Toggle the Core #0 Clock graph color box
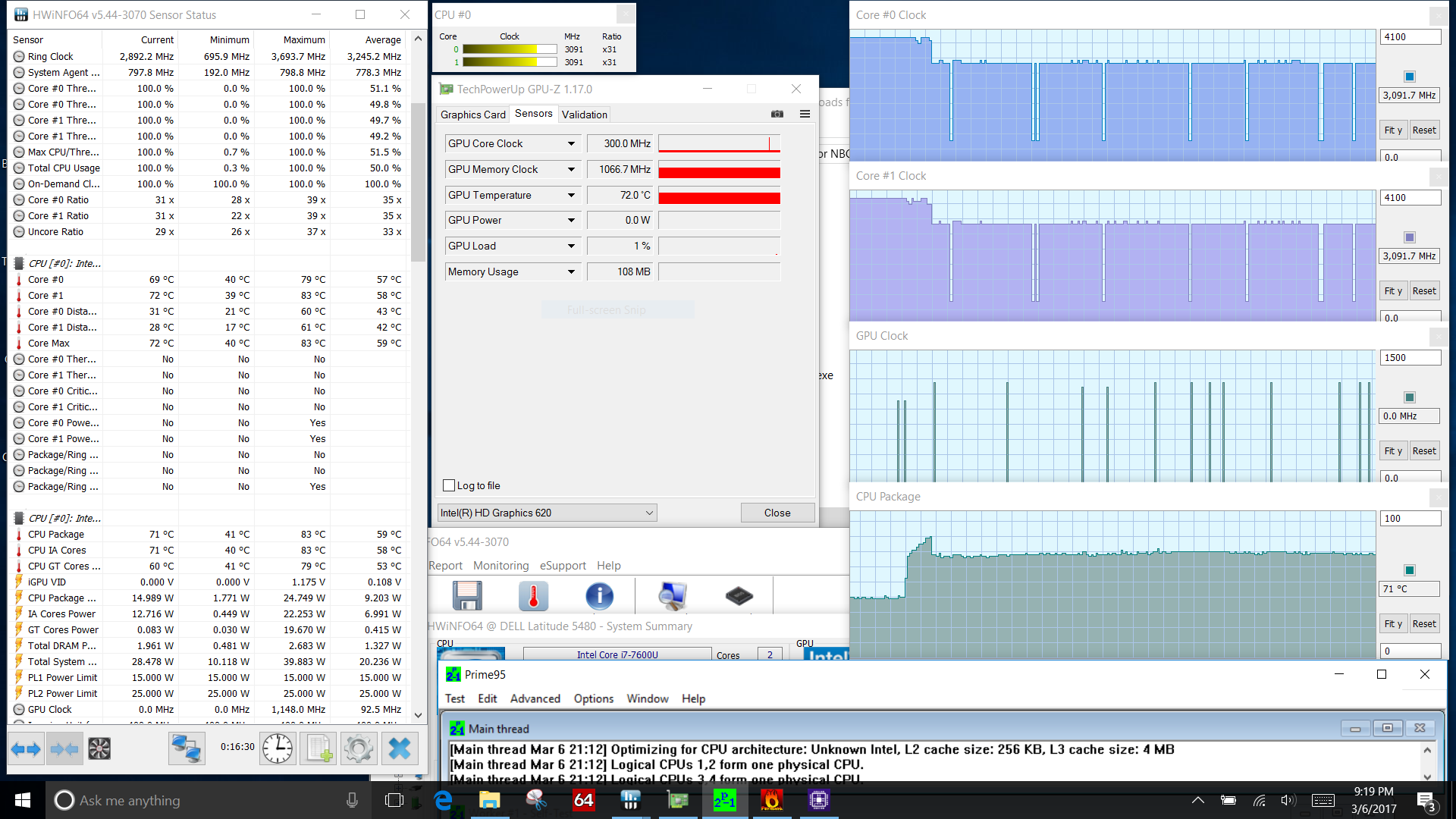The image size is (1456, 819). pyautogui.click(x=1409, y=77)
